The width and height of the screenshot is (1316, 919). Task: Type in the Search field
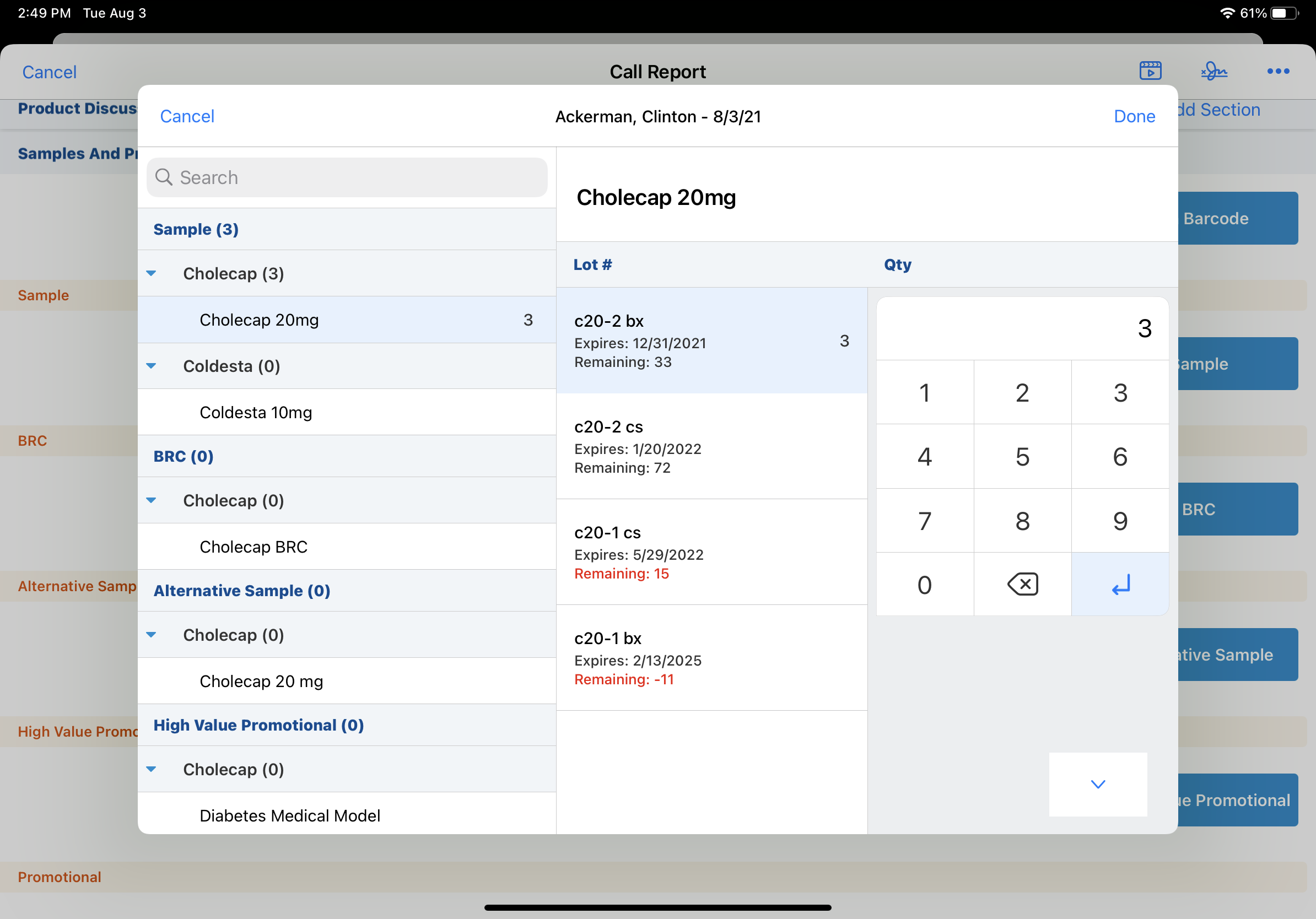[355, 177]
